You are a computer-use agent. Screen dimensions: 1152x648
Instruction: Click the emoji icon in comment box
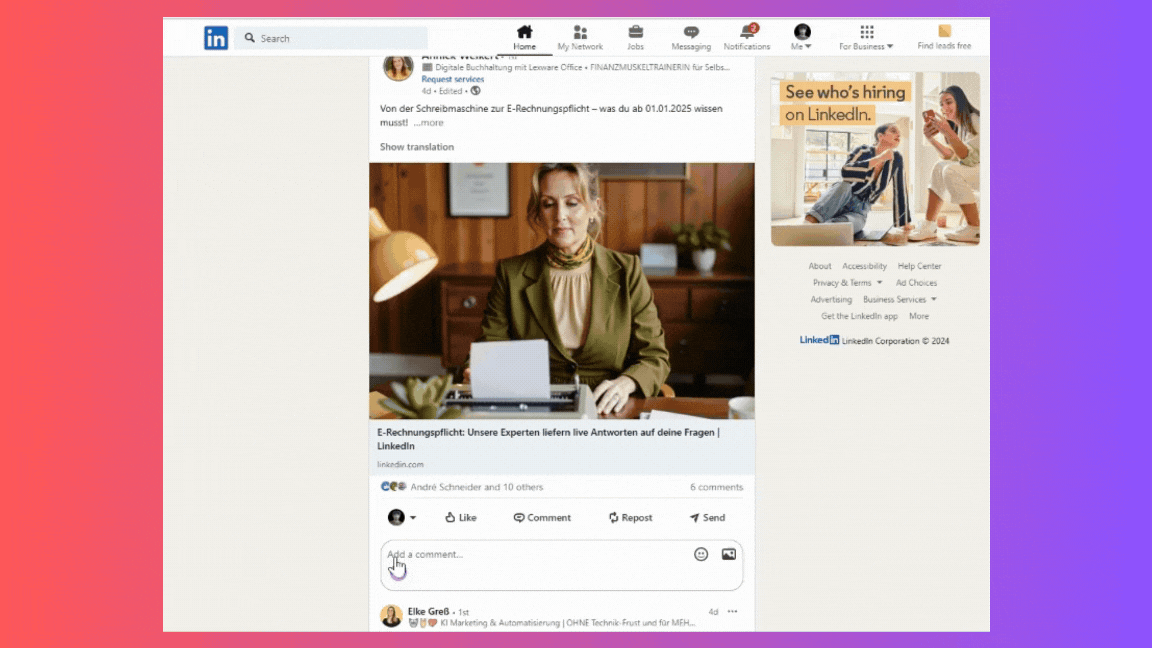[701, 554]
